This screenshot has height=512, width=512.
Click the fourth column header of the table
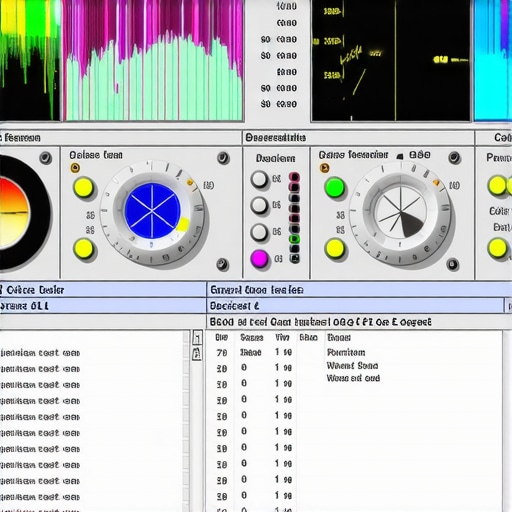pyautogui.click(x=308, y=338)
